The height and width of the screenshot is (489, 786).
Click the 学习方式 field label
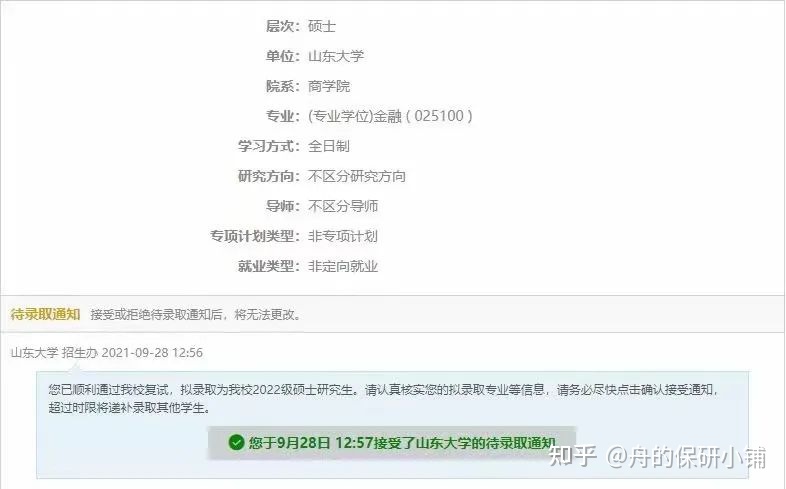(269, 146)
